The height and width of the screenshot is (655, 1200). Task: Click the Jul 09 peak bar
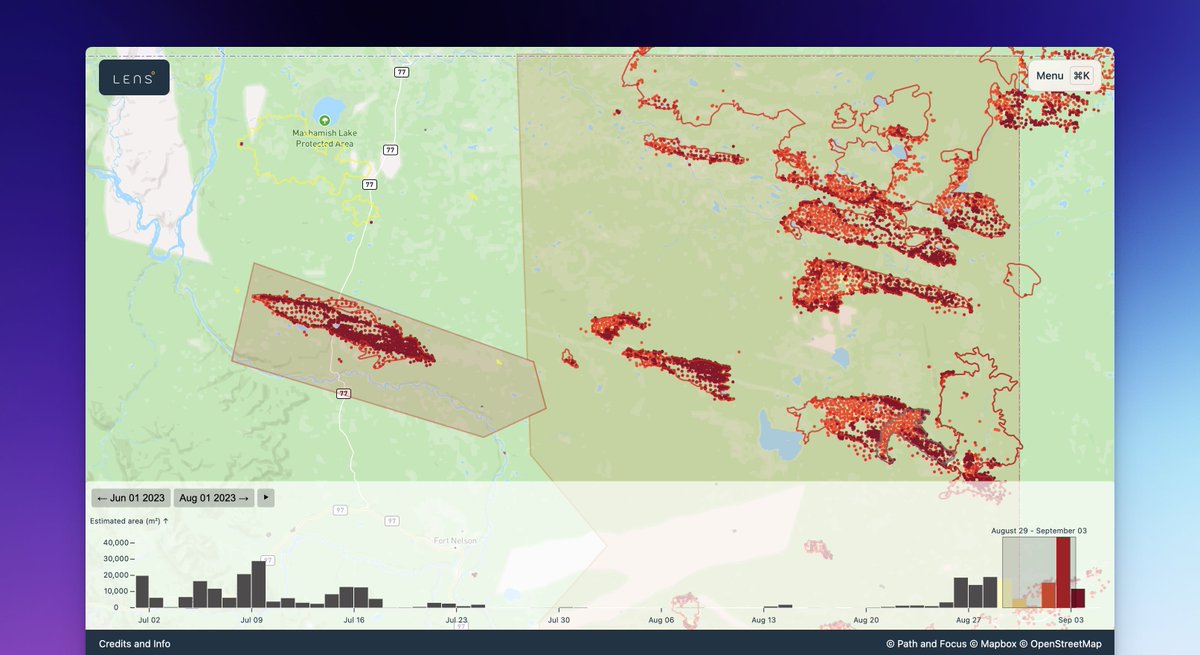(259, 584)
